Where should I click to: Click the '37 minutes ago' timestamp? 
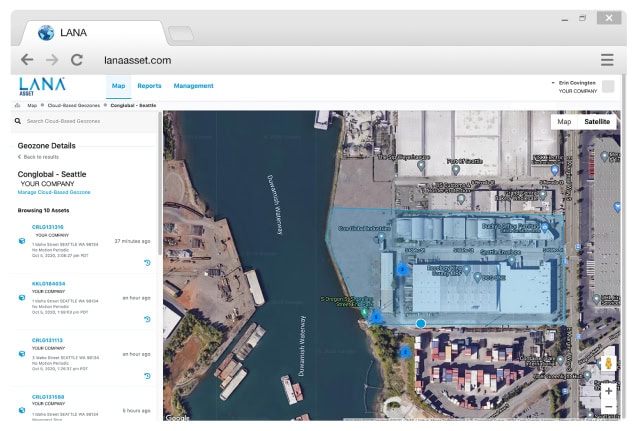(132, 241)
